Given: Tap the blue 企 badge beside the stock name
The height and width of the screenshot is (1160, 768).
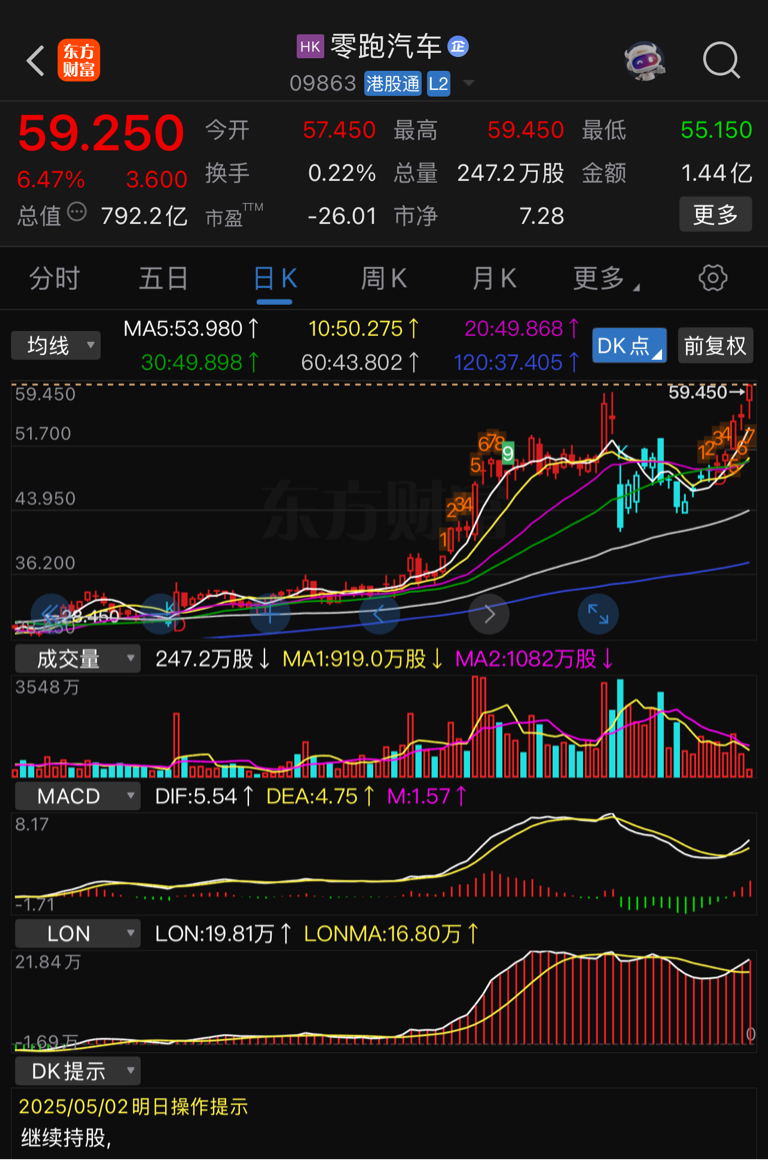Looking at the screenshot, I should tap(459, 47).
